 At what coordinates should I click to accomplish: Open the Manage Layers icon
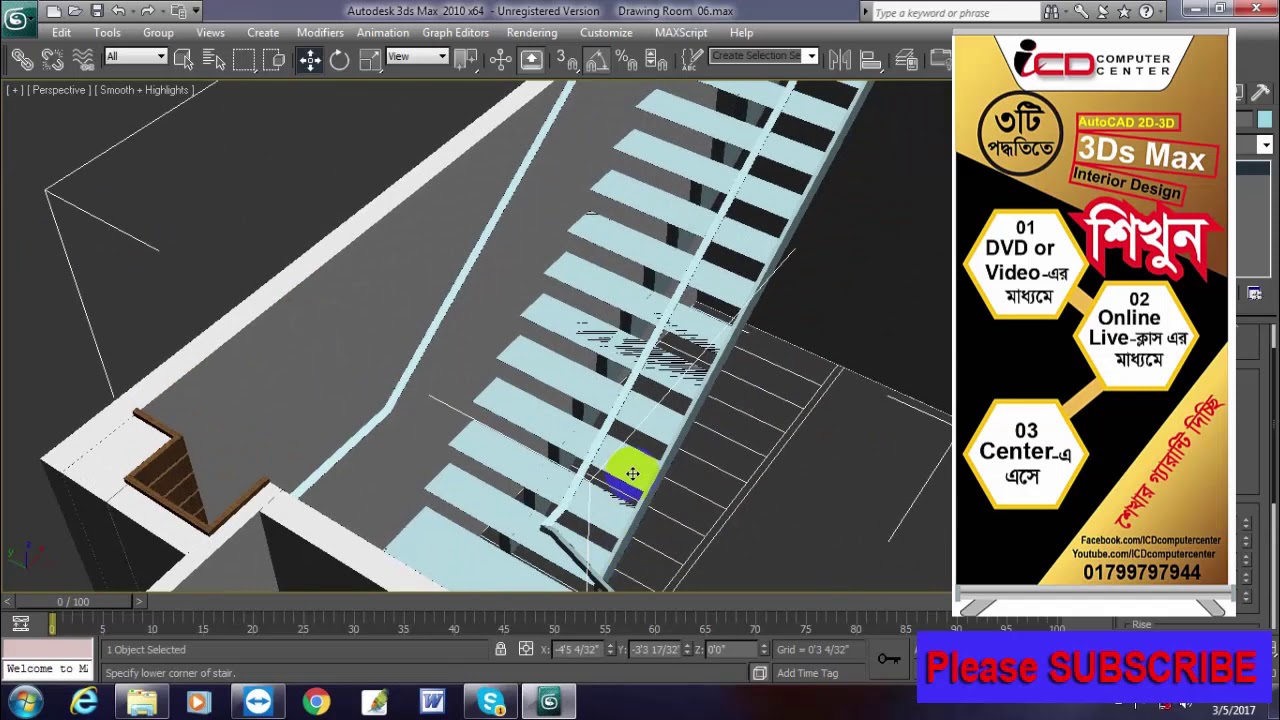tap(906, 60)
